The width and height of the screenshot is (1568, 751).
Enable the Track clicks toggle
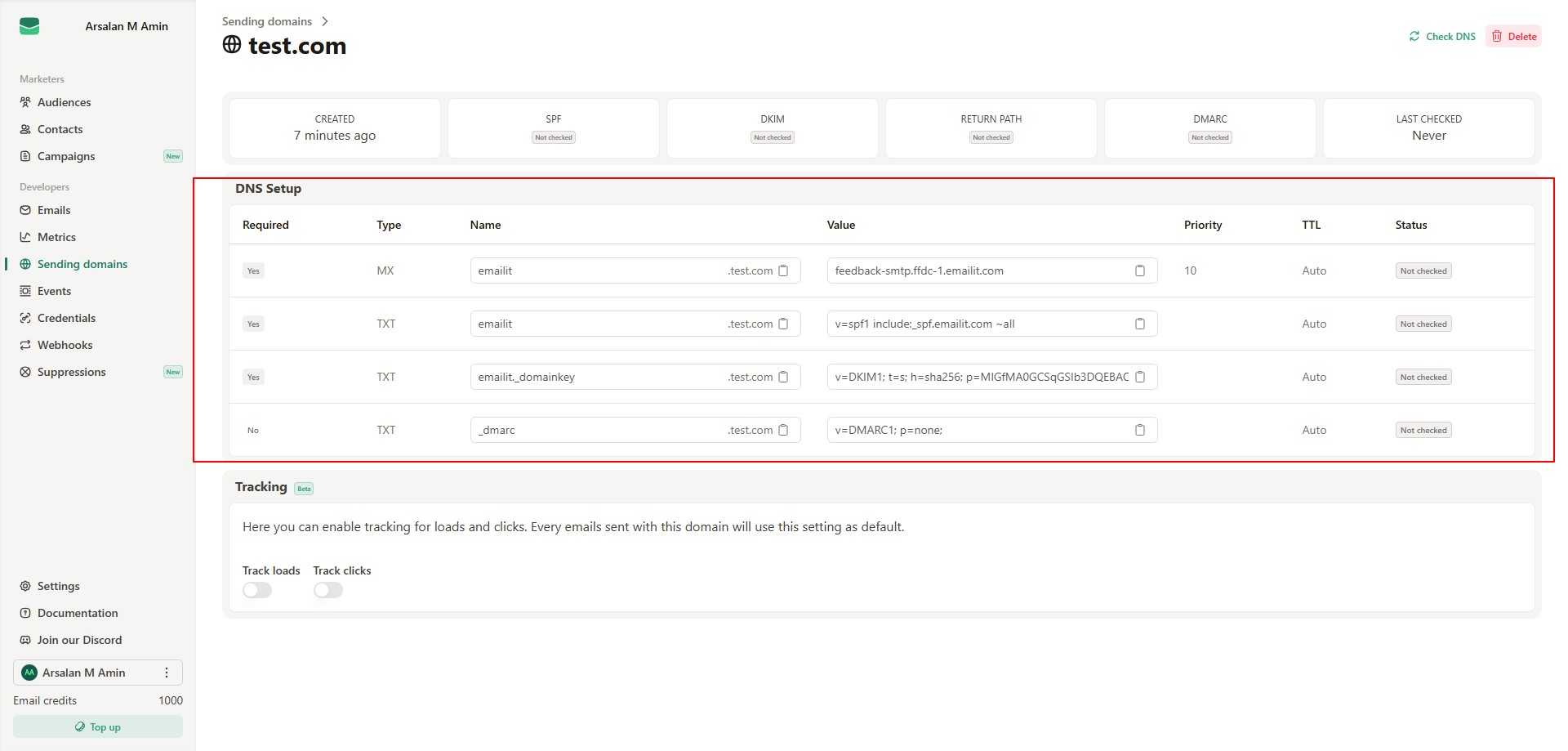(x=328, y=590)
